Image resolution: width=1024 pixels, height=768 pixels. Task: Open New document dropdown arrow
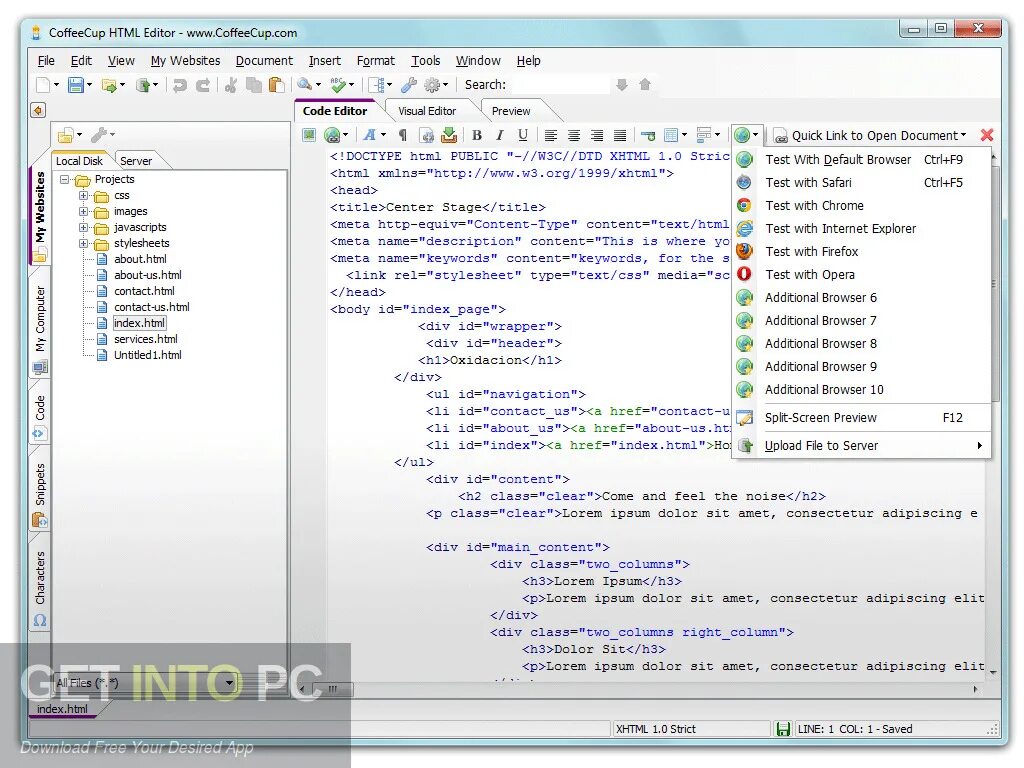56,85
